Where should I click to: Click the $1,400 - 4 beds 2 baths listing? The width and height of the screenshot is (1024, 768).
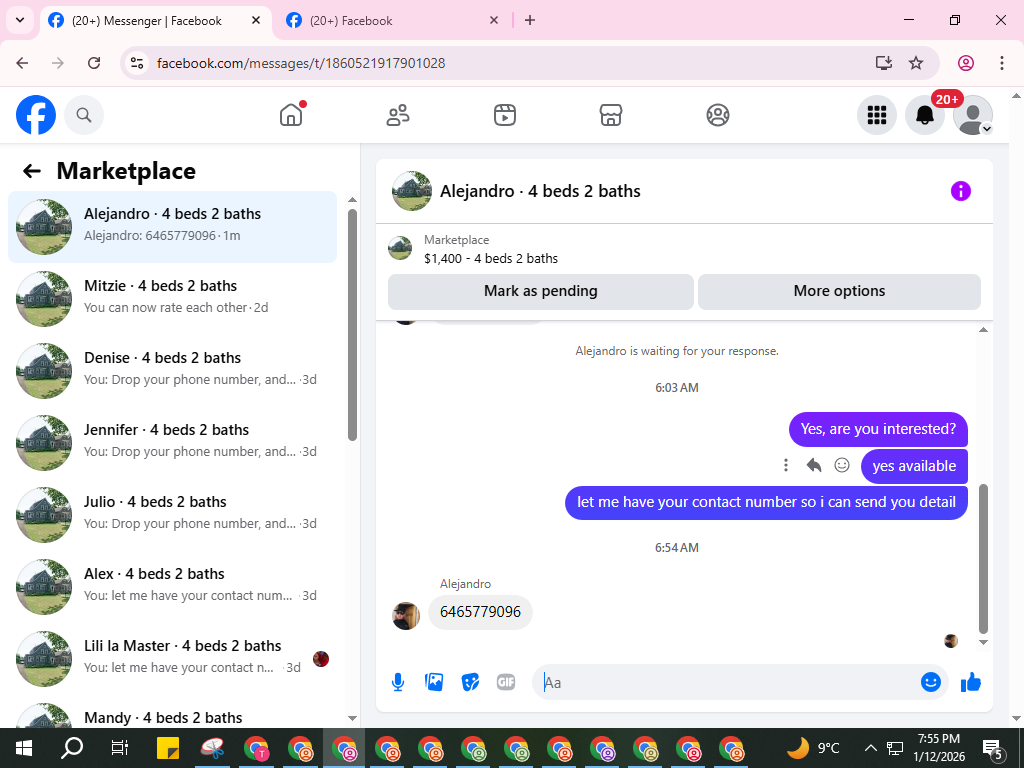tap(490, 259)
